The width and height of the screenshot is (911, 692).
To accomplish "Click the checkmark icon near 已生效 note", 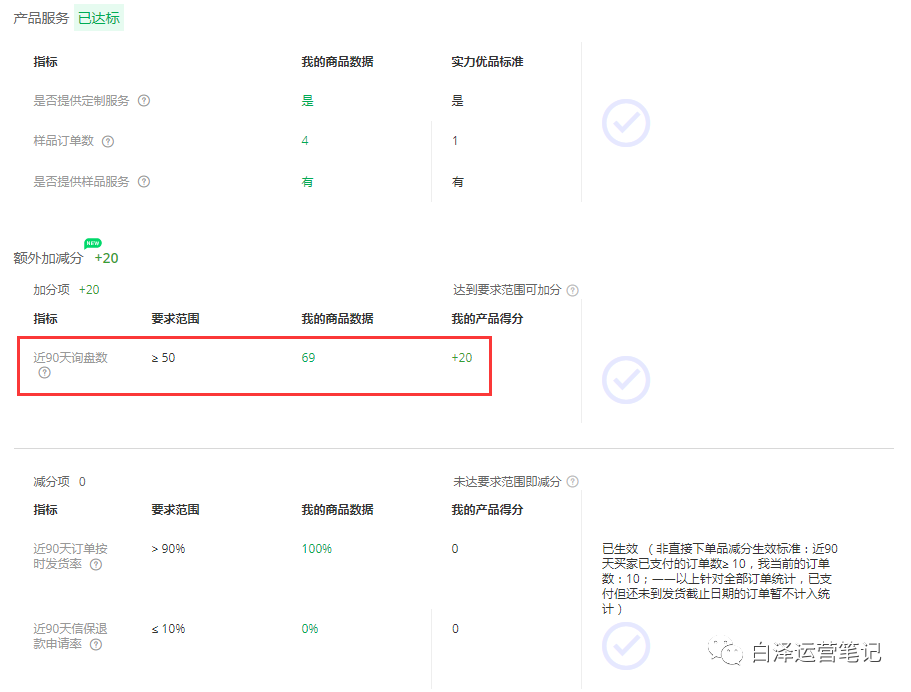I will pos(625,647).
